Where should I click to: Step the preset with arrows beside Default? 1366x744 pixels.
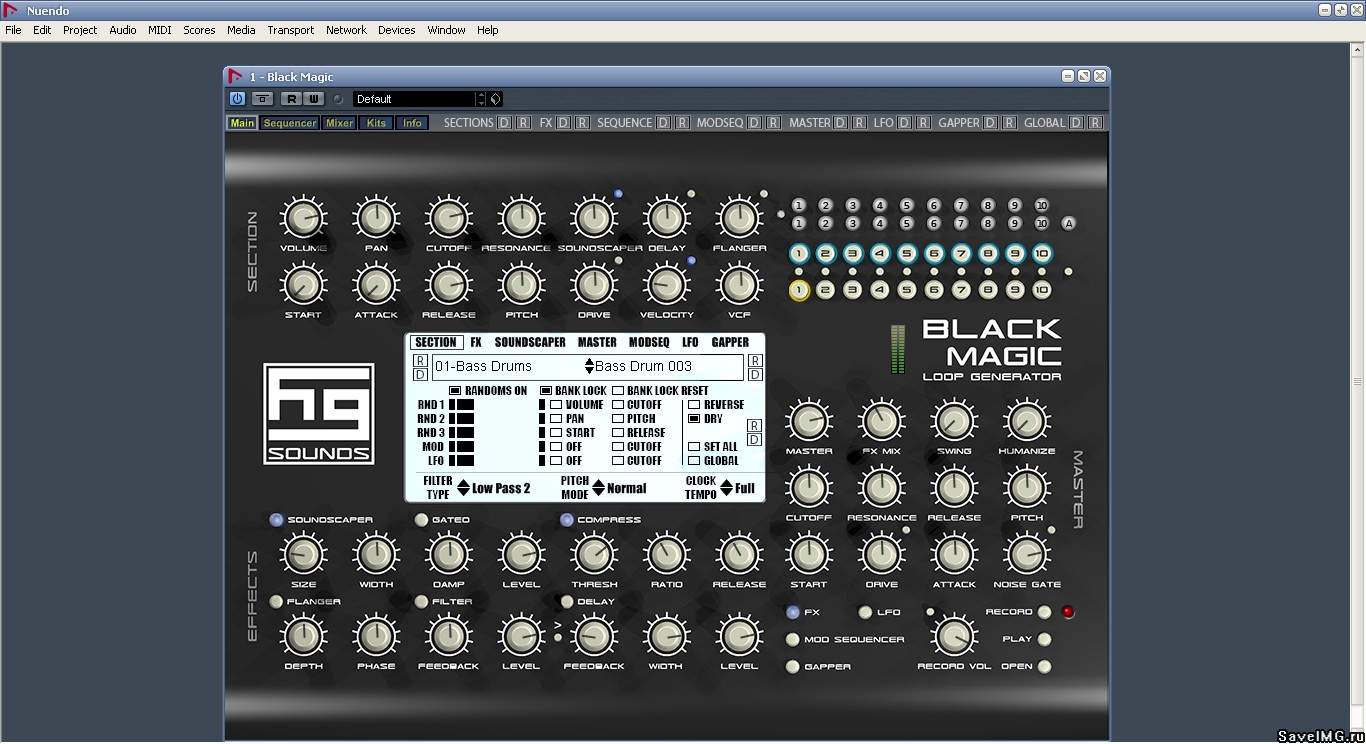481,99
